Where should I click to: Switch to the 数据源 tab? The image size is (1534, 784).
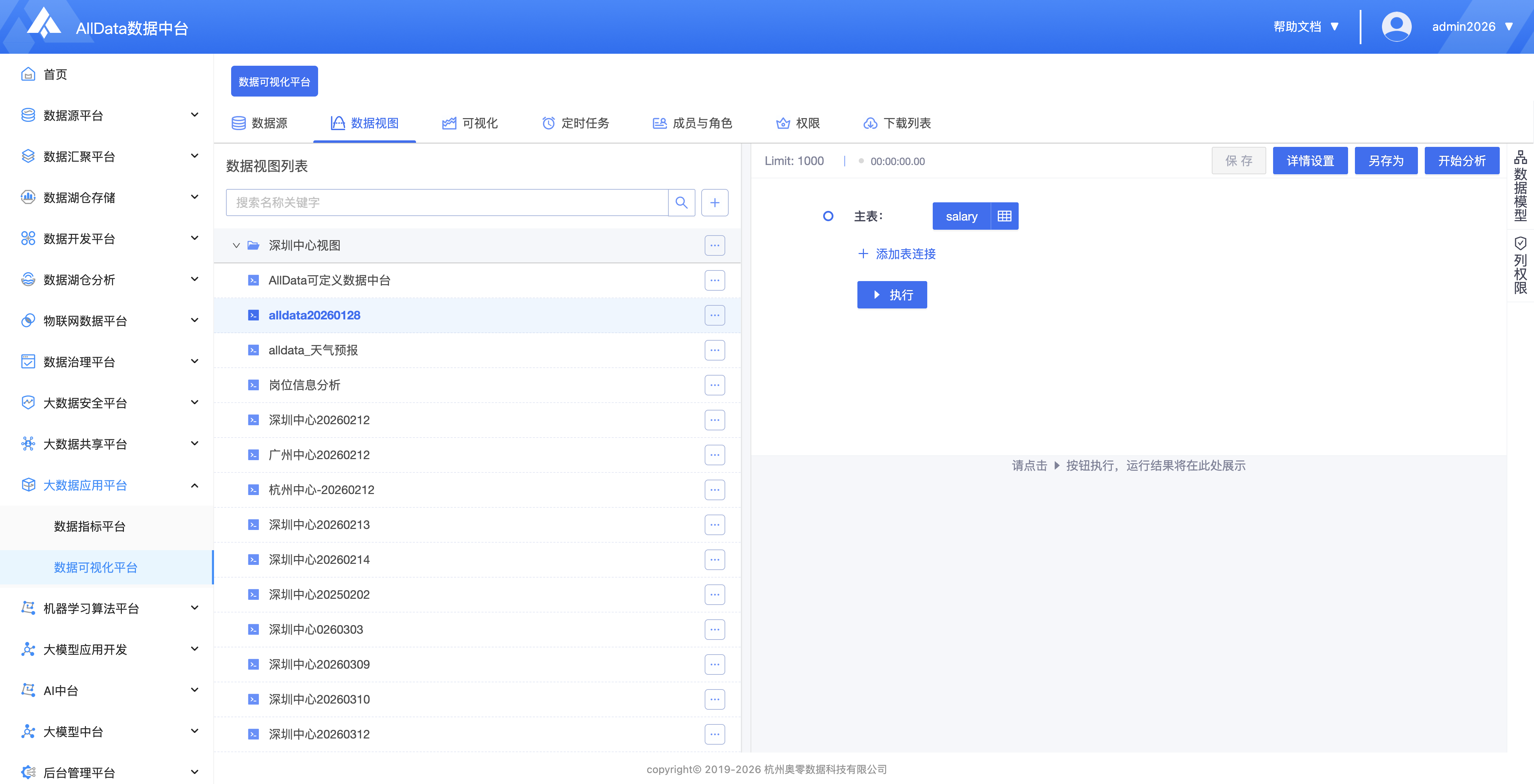point(260,123)
